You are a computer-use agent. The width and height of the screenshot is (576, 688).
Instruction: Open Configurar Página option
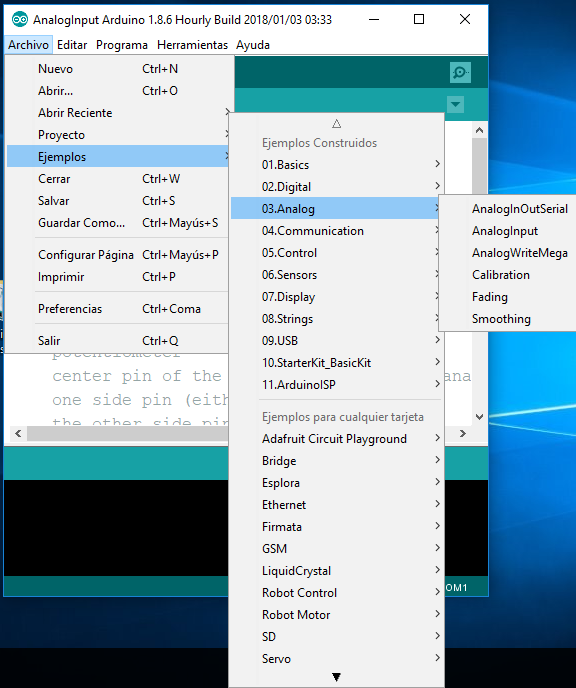118,255
